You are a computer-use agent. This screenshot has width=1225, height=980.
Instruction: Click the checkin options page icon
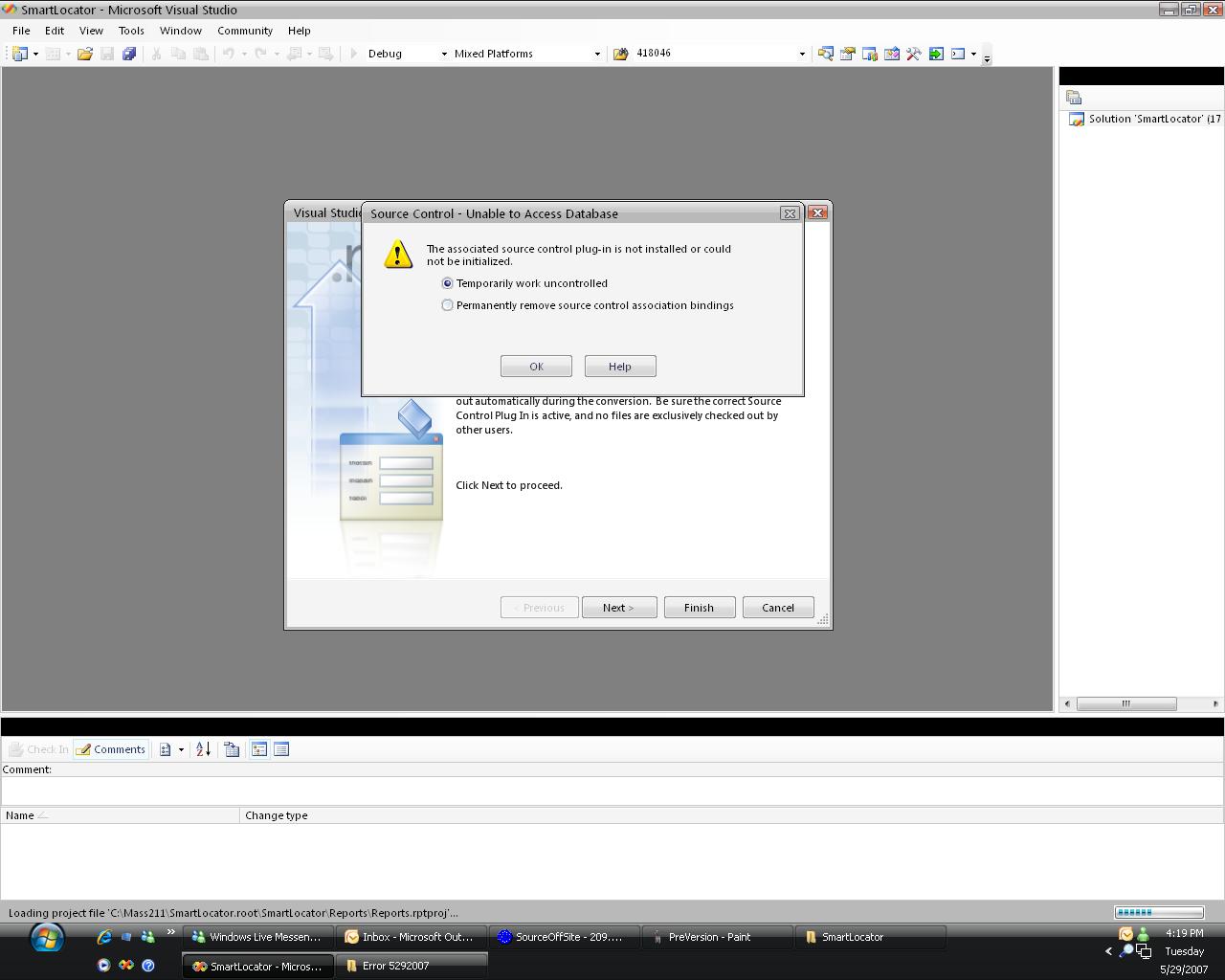point(166,749)
